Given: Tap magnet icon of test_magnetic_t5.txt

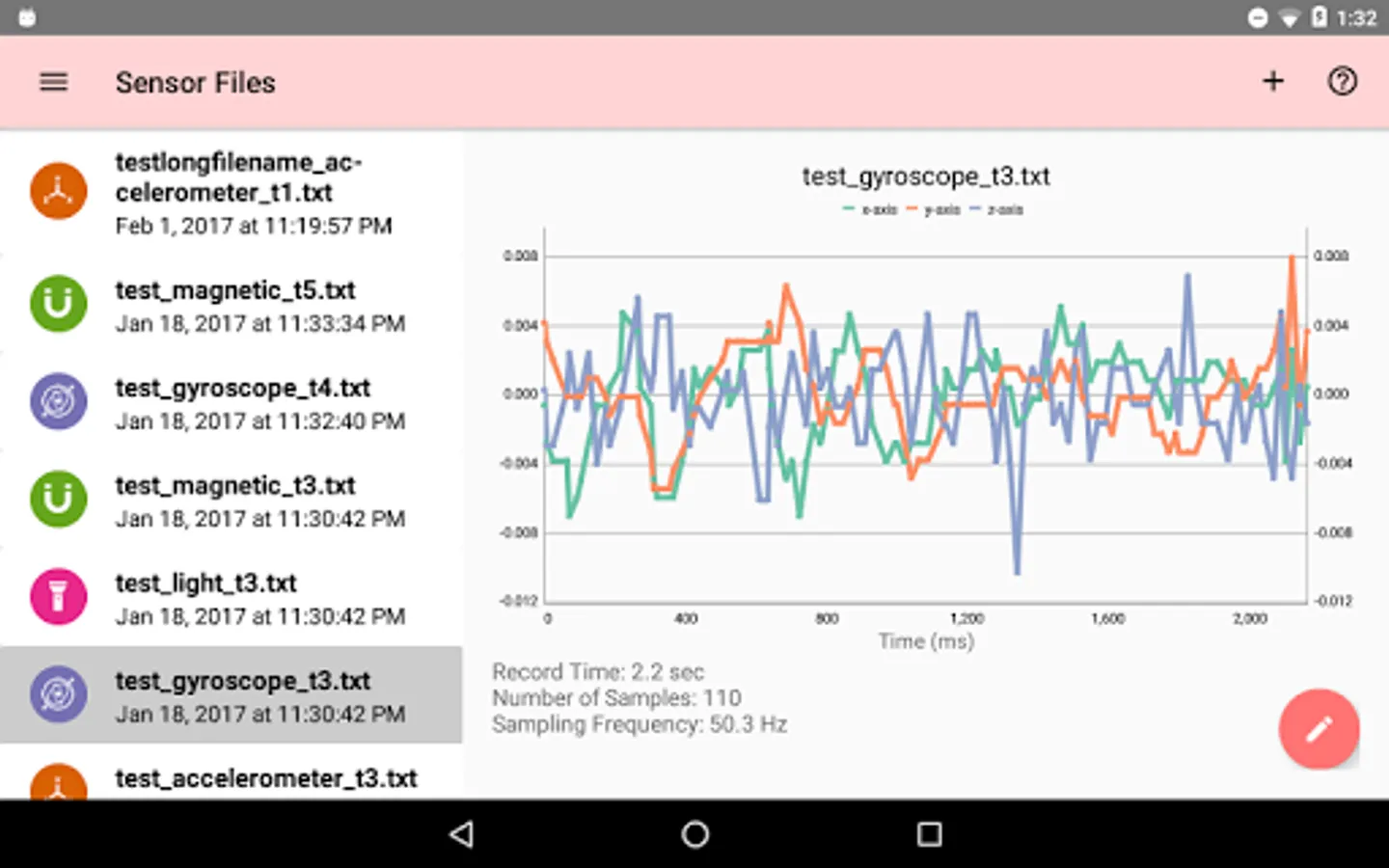Looking at the screenshot, I should click(x=58, y=304).
